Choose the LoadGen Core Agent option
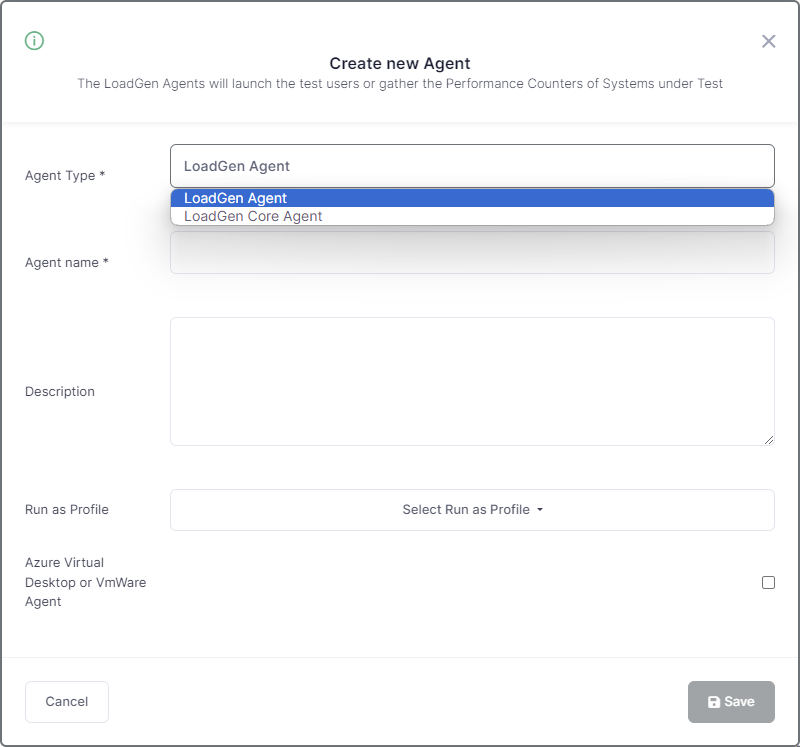 (472, 216)
